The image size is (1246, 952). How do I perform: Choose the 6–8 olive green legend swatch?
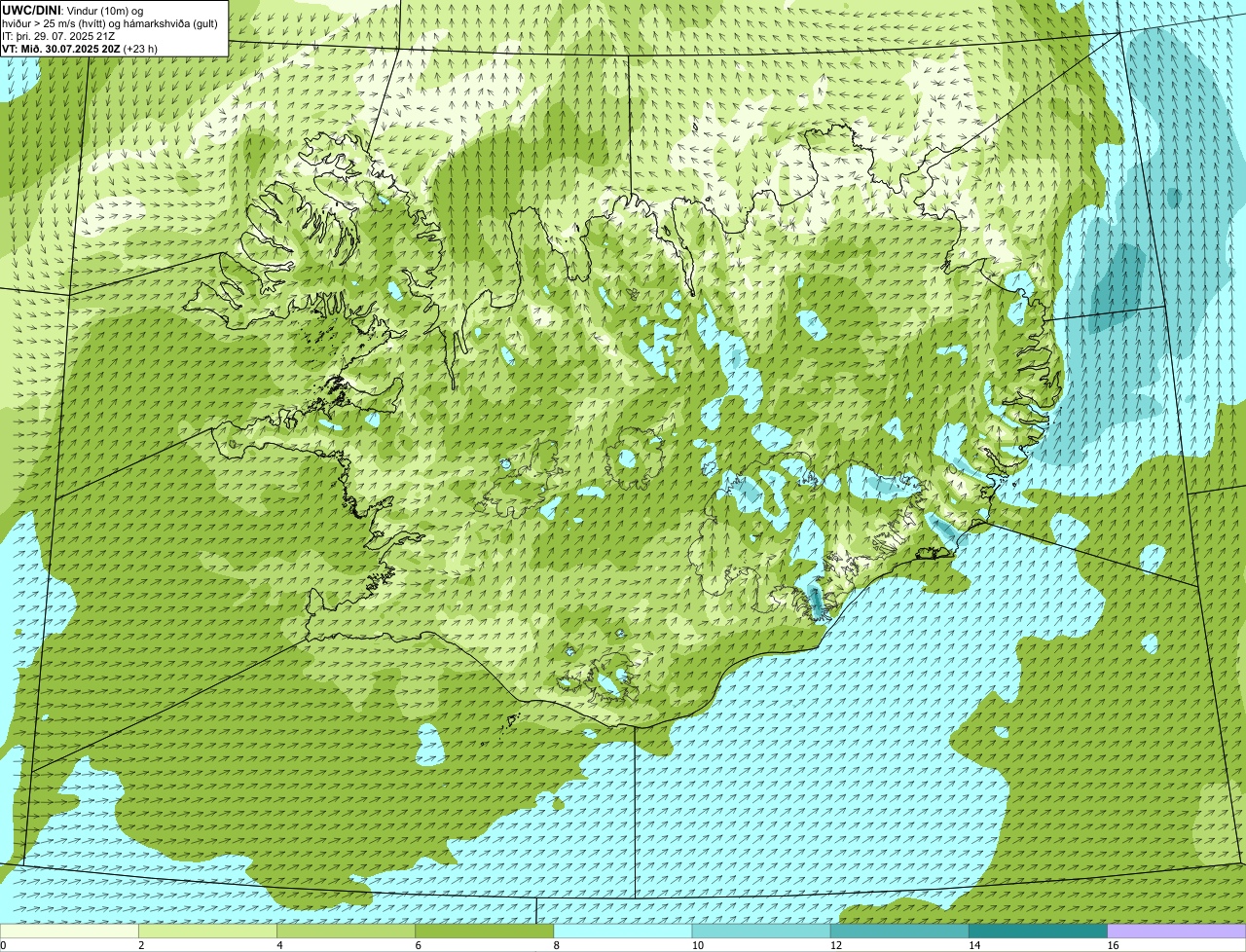[485, 931]
